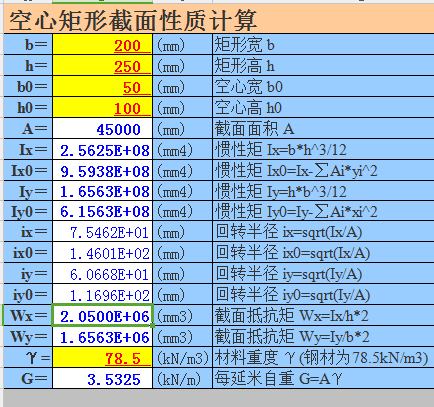Select the label cell G=
The height and width of the screenshot is (407, 434).
coord(28,378)
